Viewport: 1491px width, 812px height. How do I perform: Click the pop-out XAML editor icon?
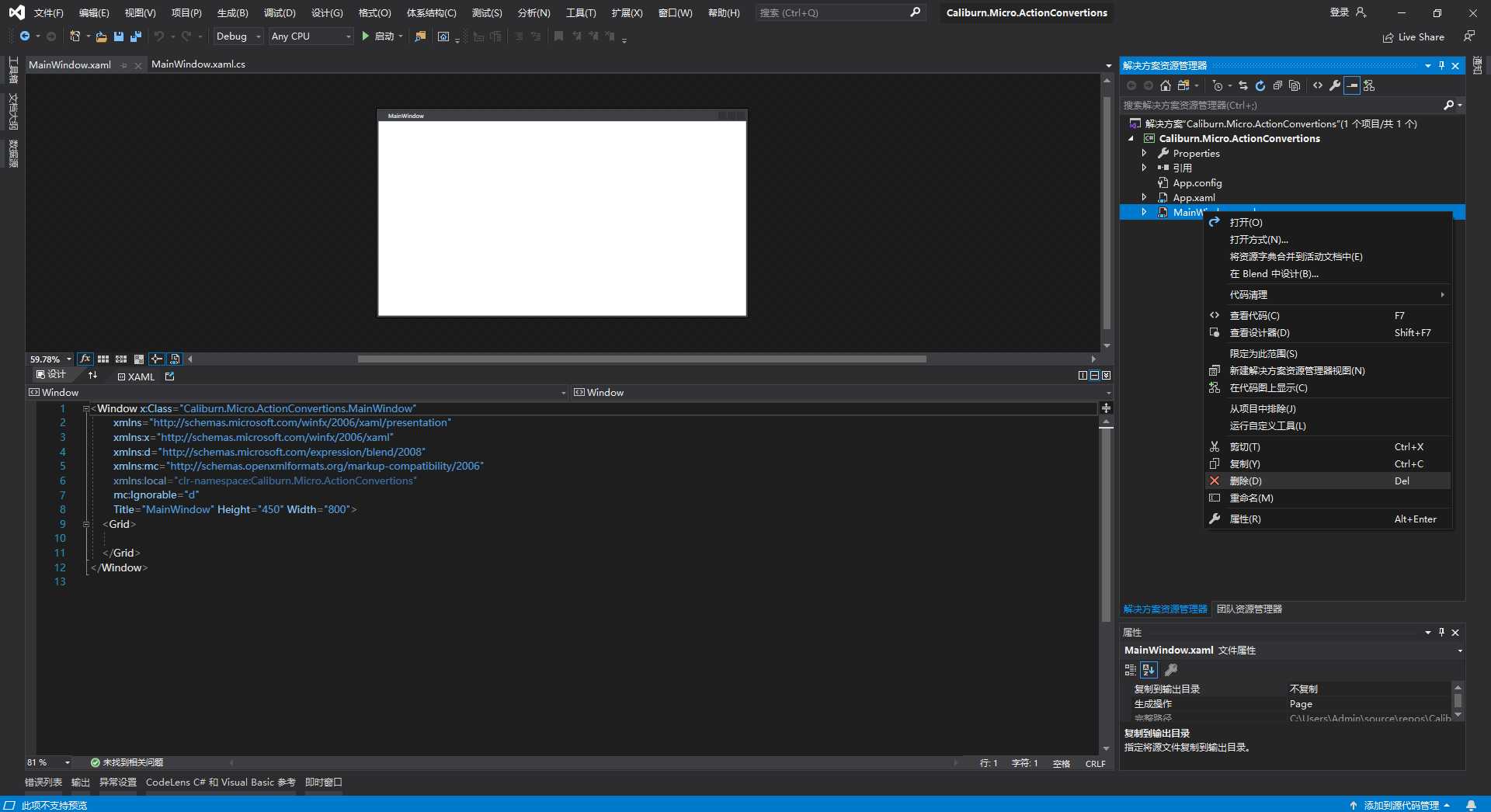click(x=170, y=377)
